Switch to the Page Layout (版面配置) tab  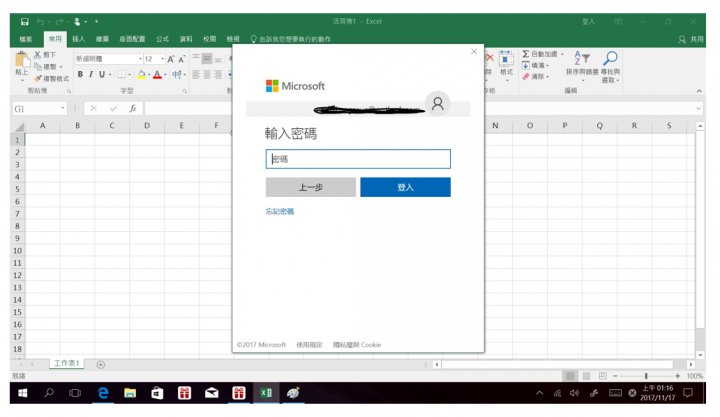[x=132, y=39]
